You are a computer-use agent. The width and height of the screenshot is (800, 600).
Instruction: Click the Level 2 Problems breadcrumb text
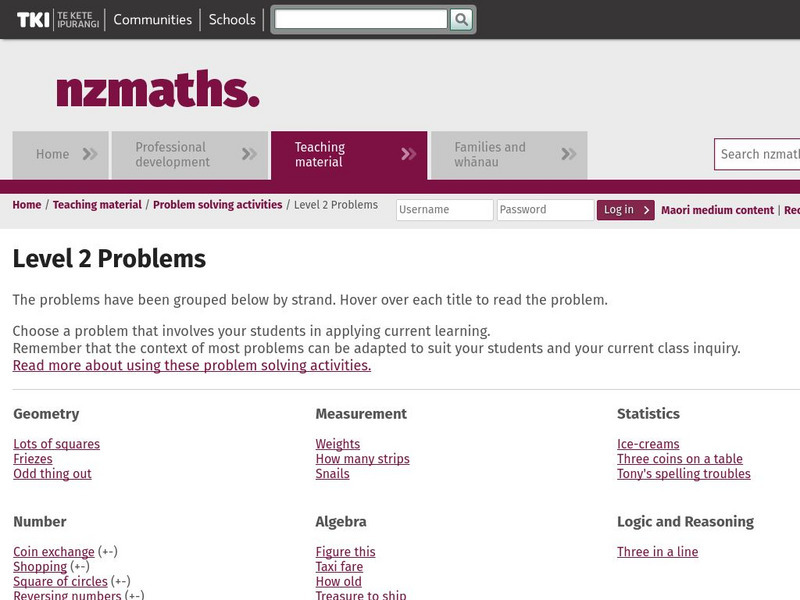(336, 205)
